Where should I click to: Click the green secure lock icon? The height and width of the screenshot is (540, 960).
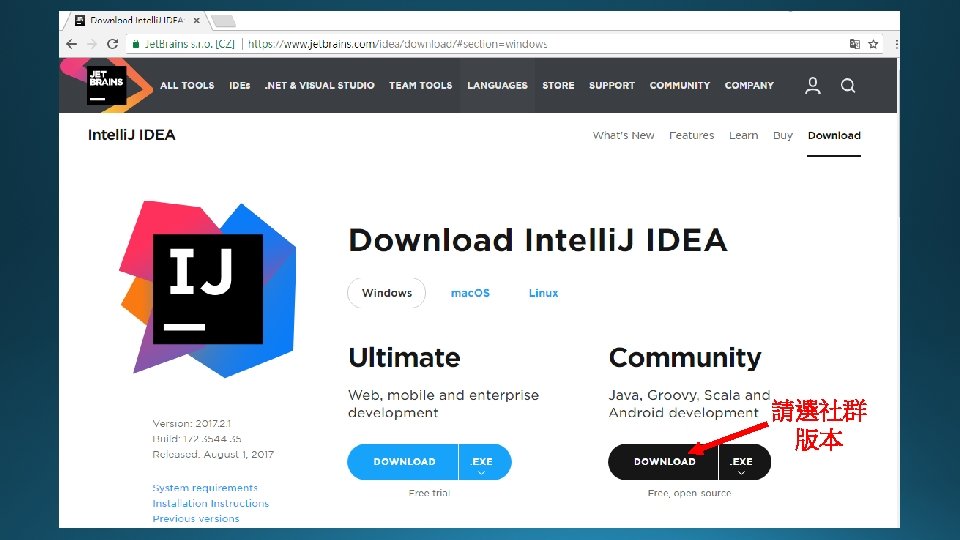(136, 44)
